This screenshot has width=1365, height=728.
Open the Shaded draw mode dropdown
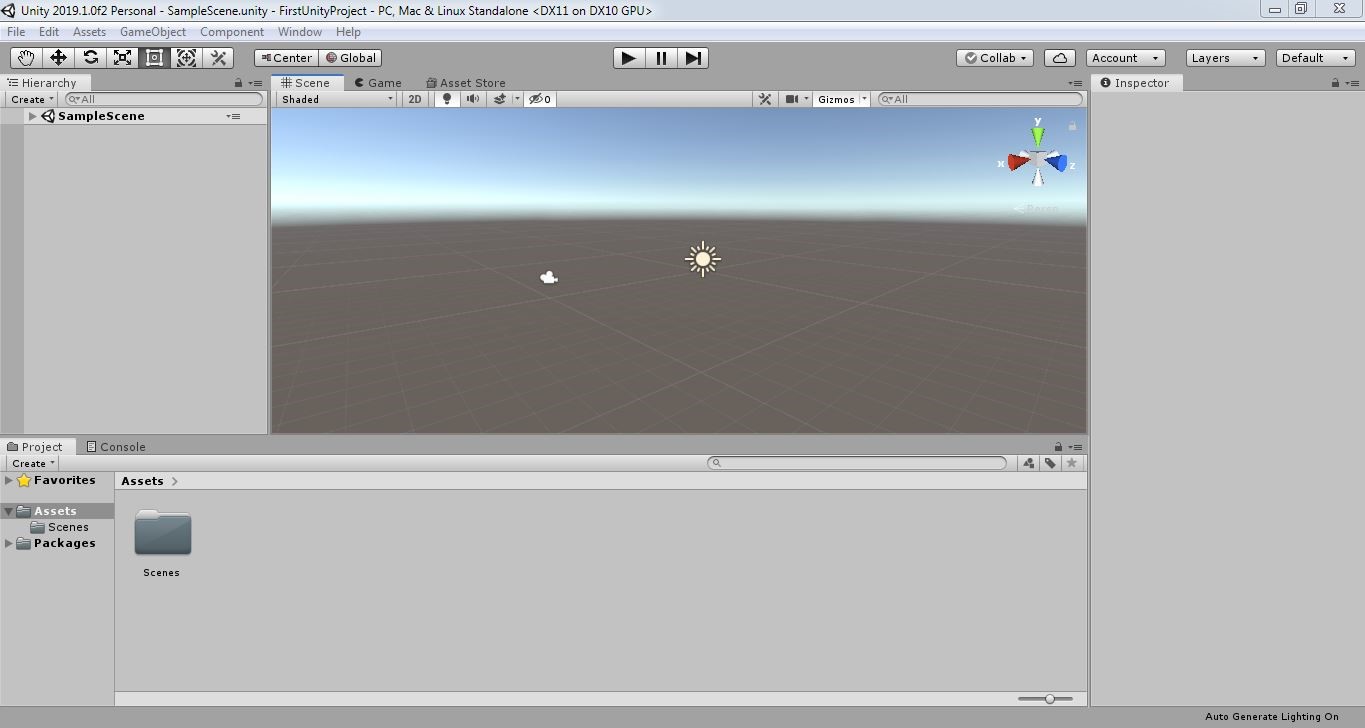pyautogui.click(x=335, y=99)
